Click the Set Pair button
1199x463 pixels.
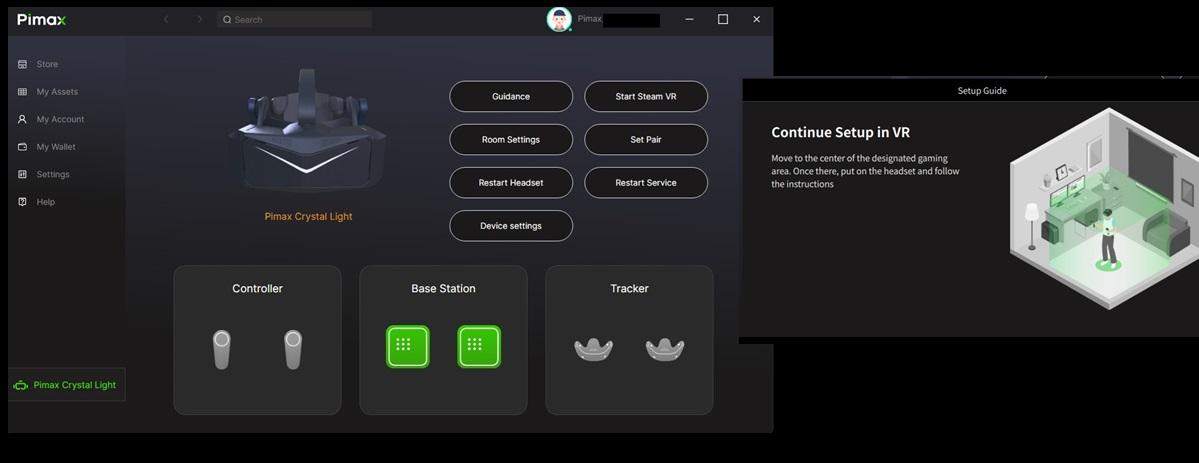(646, 140)
